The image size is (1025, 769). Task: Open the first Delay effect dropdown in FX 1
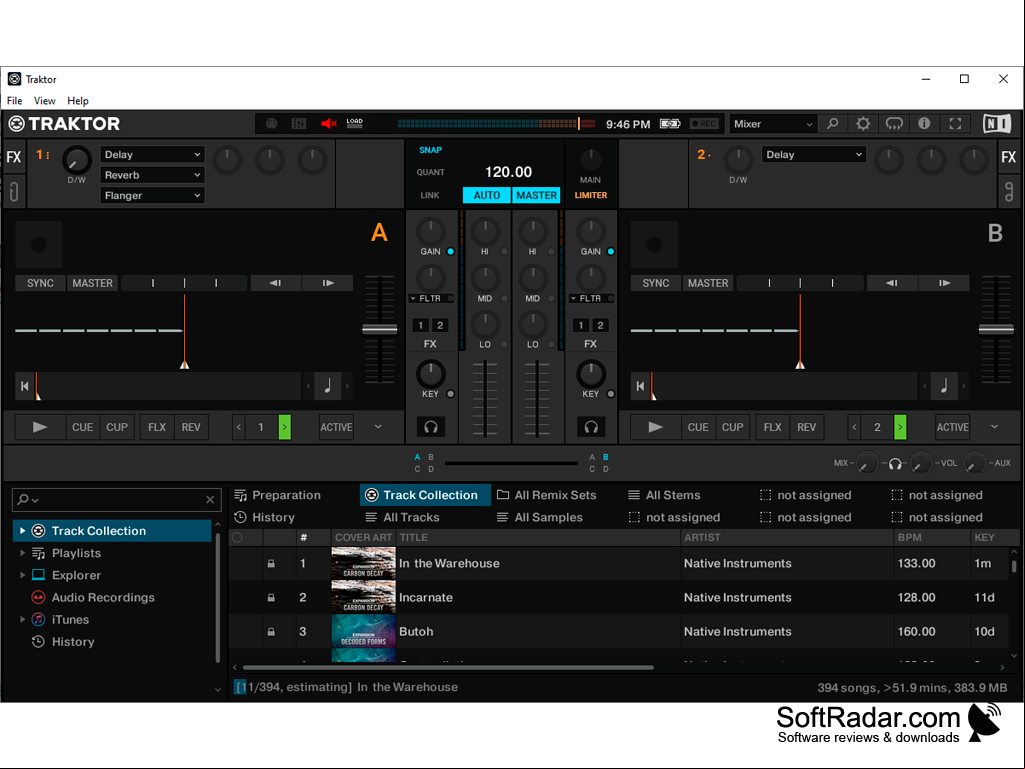[152, 155]
